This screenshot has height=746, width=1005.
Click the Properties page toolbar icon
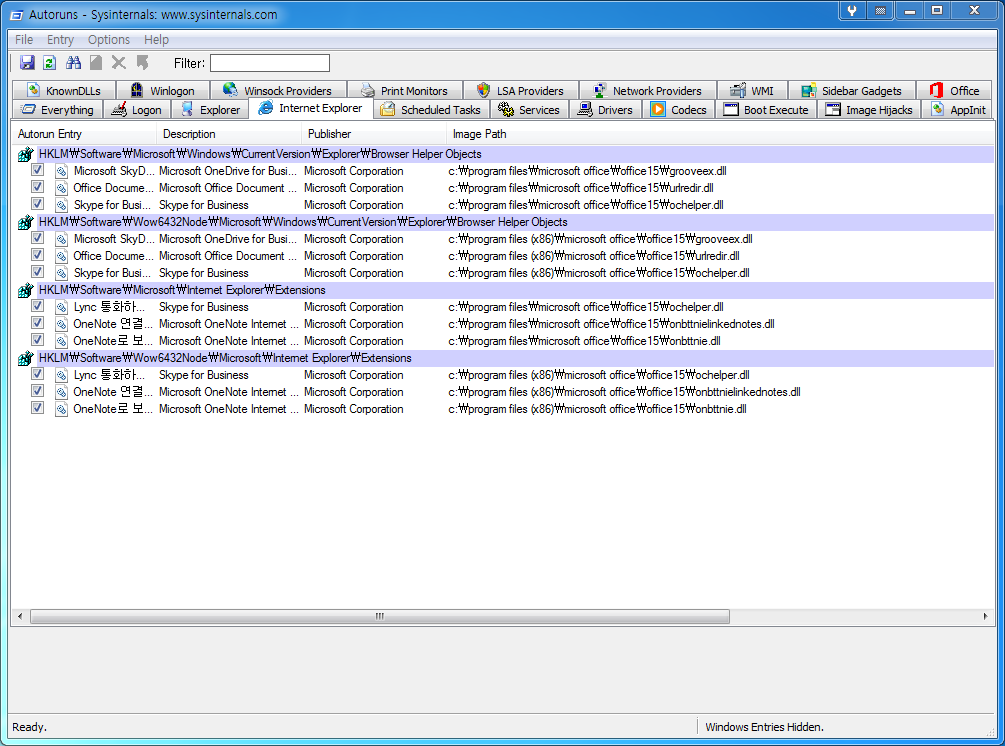96,63
